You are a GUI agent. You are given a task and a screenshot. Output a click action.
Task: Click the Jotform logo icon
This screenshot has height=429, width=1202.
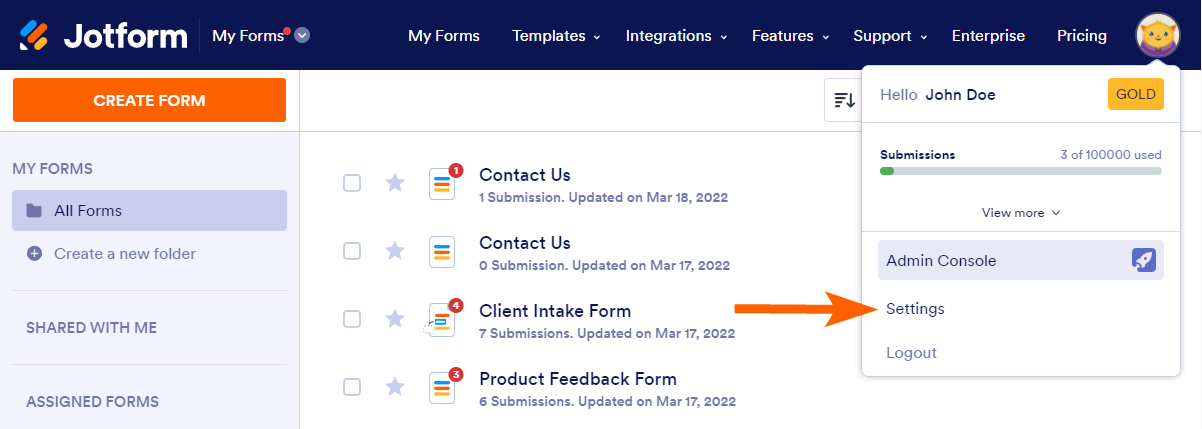(35, 35)
